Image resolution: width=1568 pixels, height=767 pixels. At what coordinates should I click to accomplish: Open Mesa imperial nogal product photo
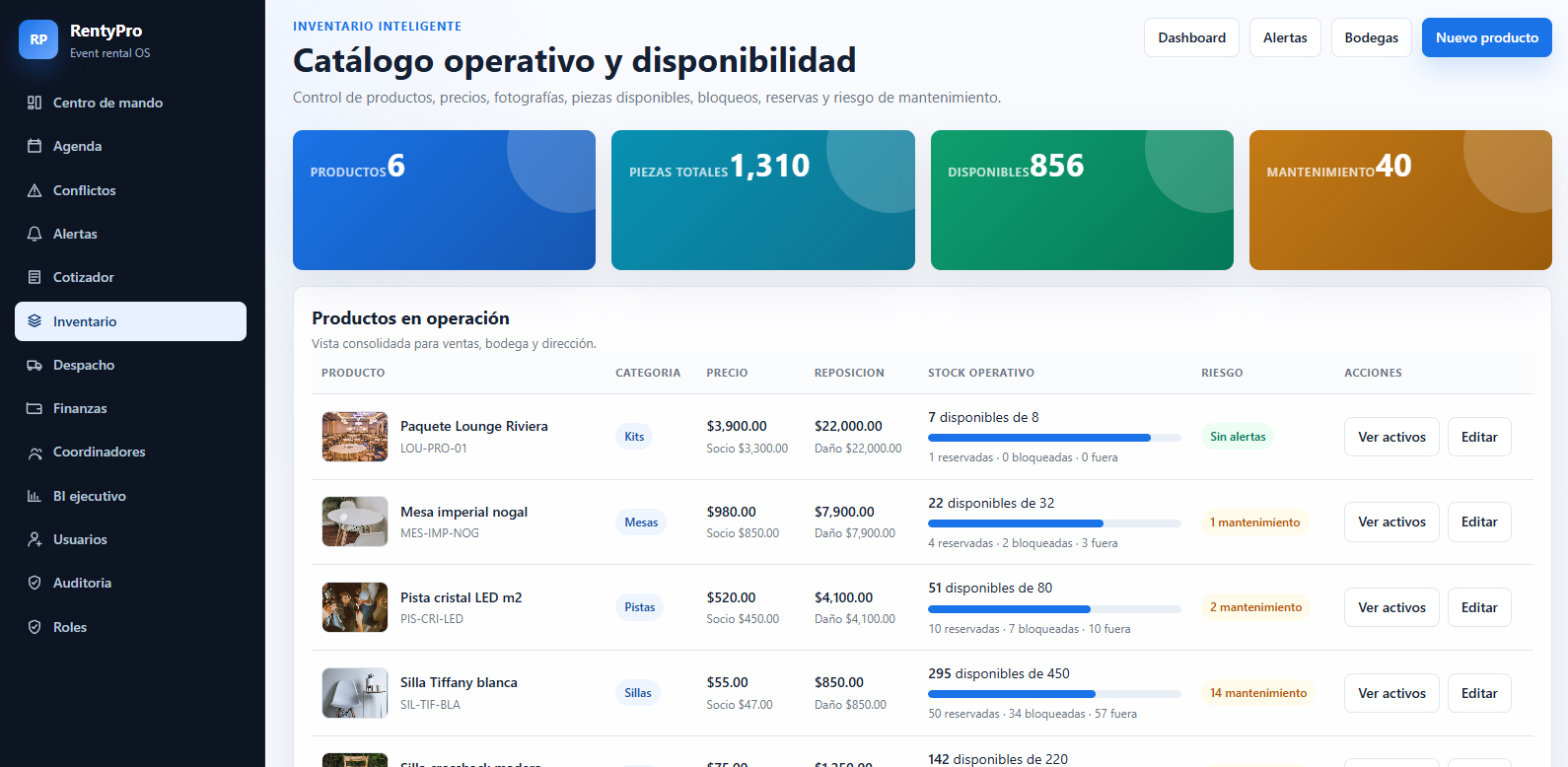tap(355, 522)
